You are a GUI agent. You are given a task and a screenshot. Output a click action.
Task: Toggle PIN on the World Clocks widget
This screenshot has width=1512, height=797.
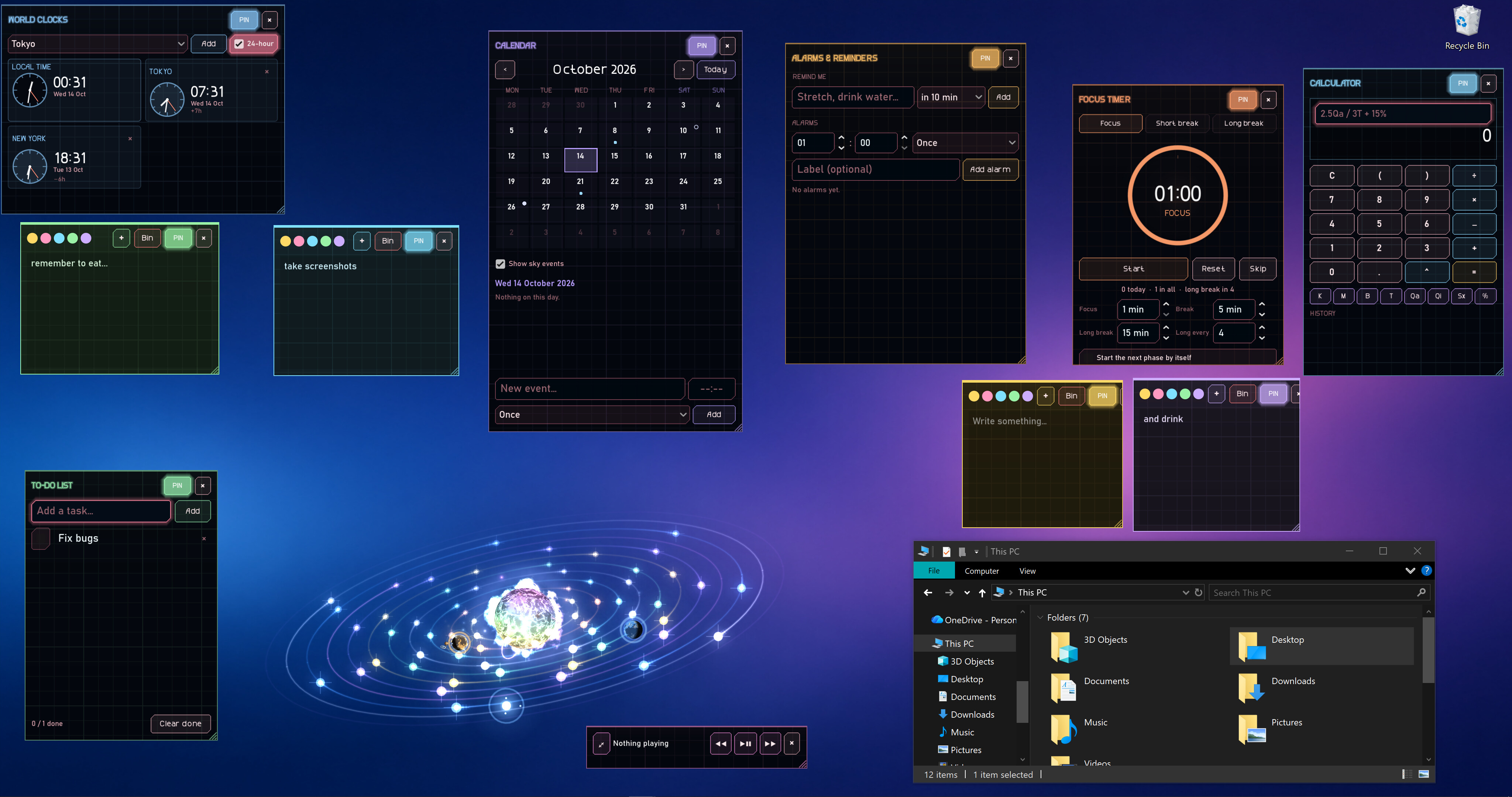(244, 20)
